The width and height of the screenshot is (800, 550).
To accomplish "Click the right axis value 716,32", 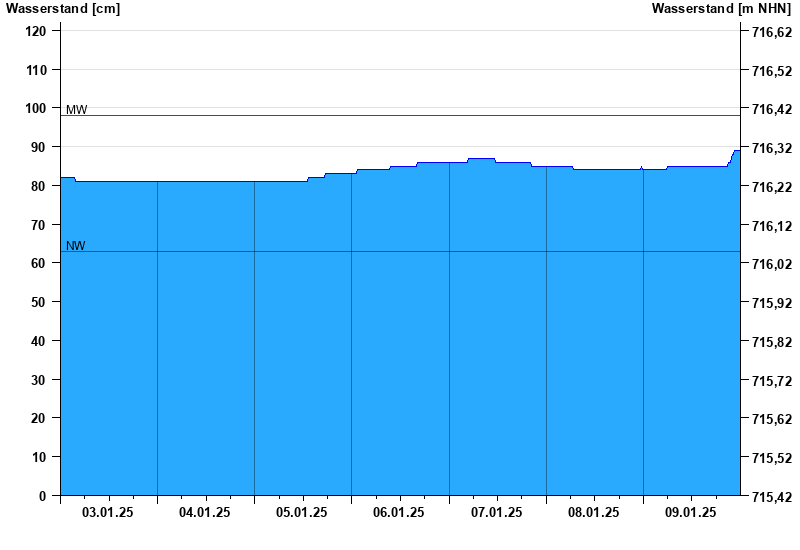I will (x=772, y=148).
